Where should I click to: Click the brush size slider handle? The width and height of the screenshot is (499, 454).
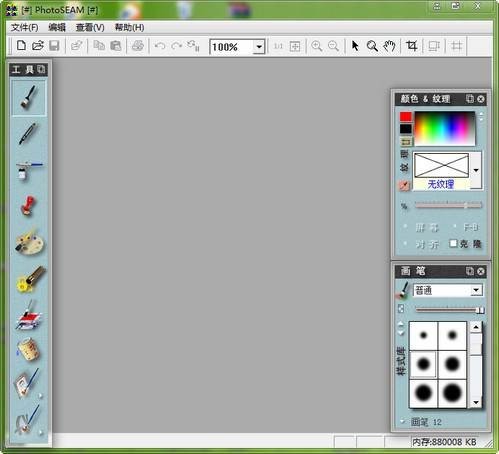coord(480,310)
